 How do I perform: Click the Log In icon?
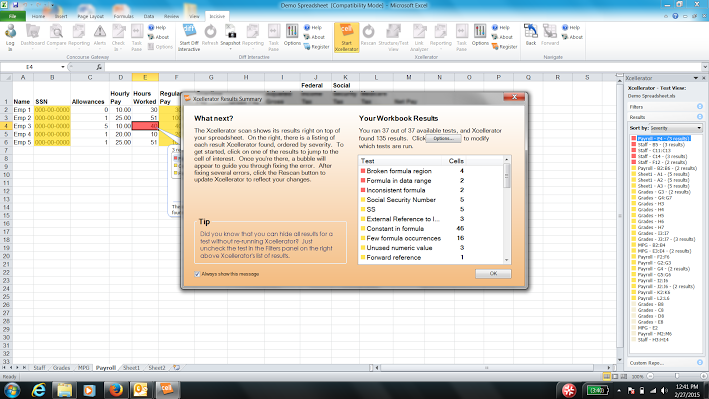click(x=10, y=36)
